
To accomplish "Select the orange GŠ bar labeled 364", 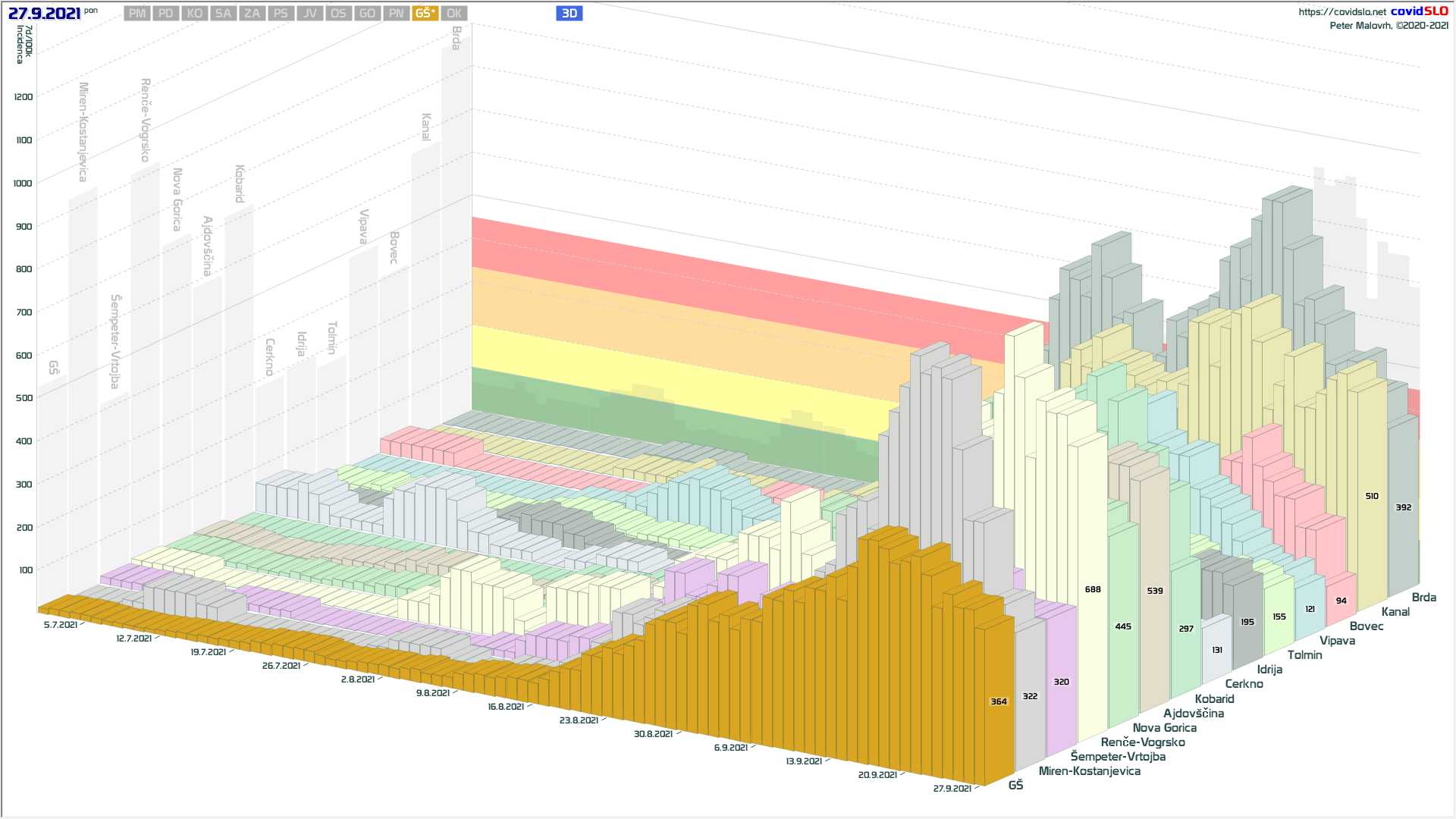I will [x=999, y=701].
